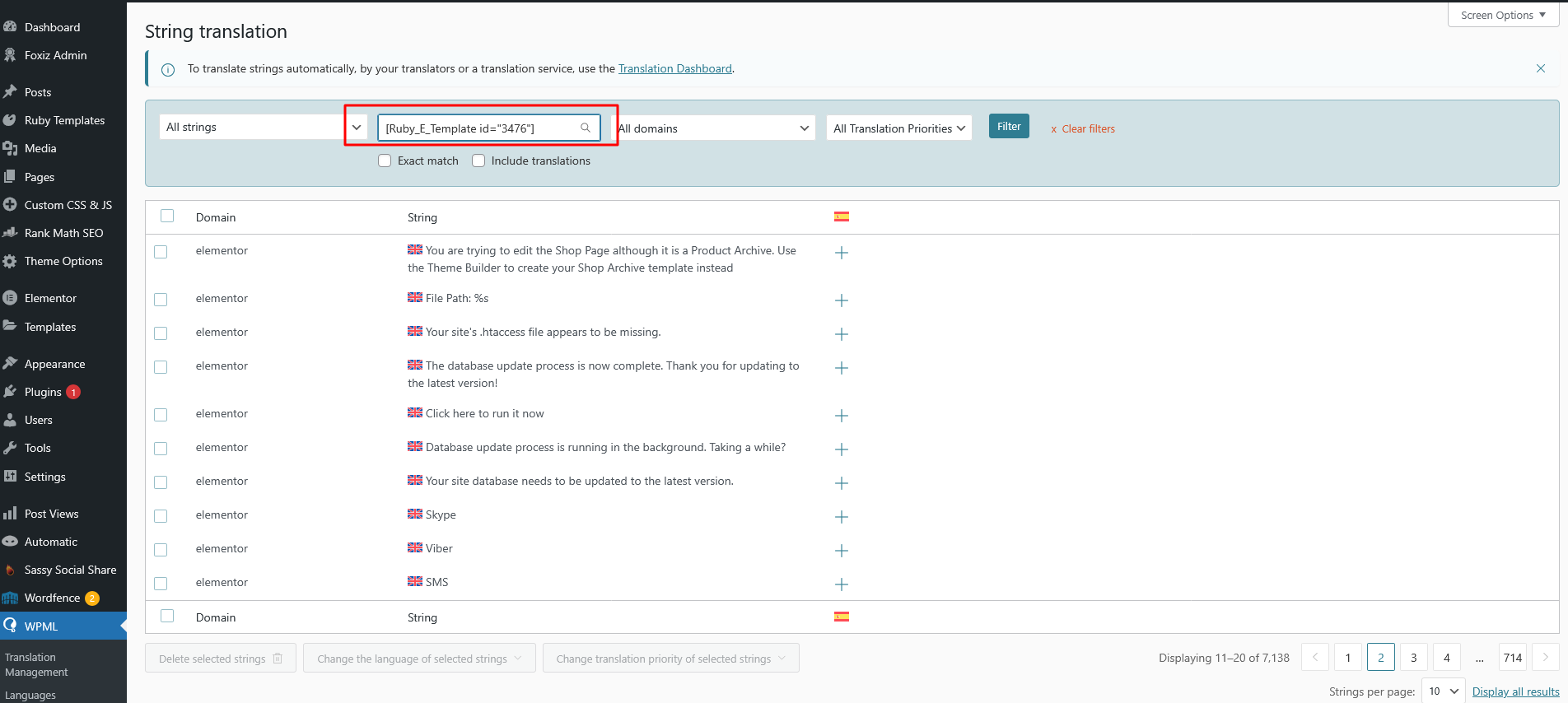Add translation for .htaccess missing string
Image resolution: width=1568 pixels, height=703 pixels.
[x=842, y=334]
